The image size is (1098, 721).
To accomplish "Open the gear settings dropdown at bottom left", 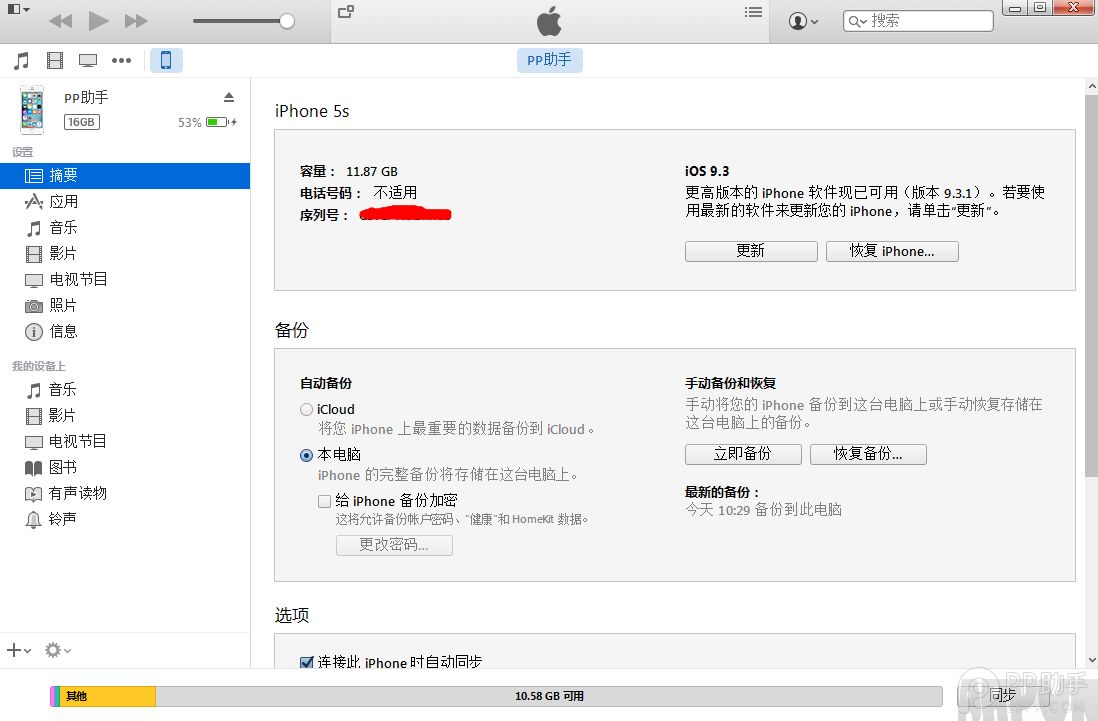I will pos(57,650).
